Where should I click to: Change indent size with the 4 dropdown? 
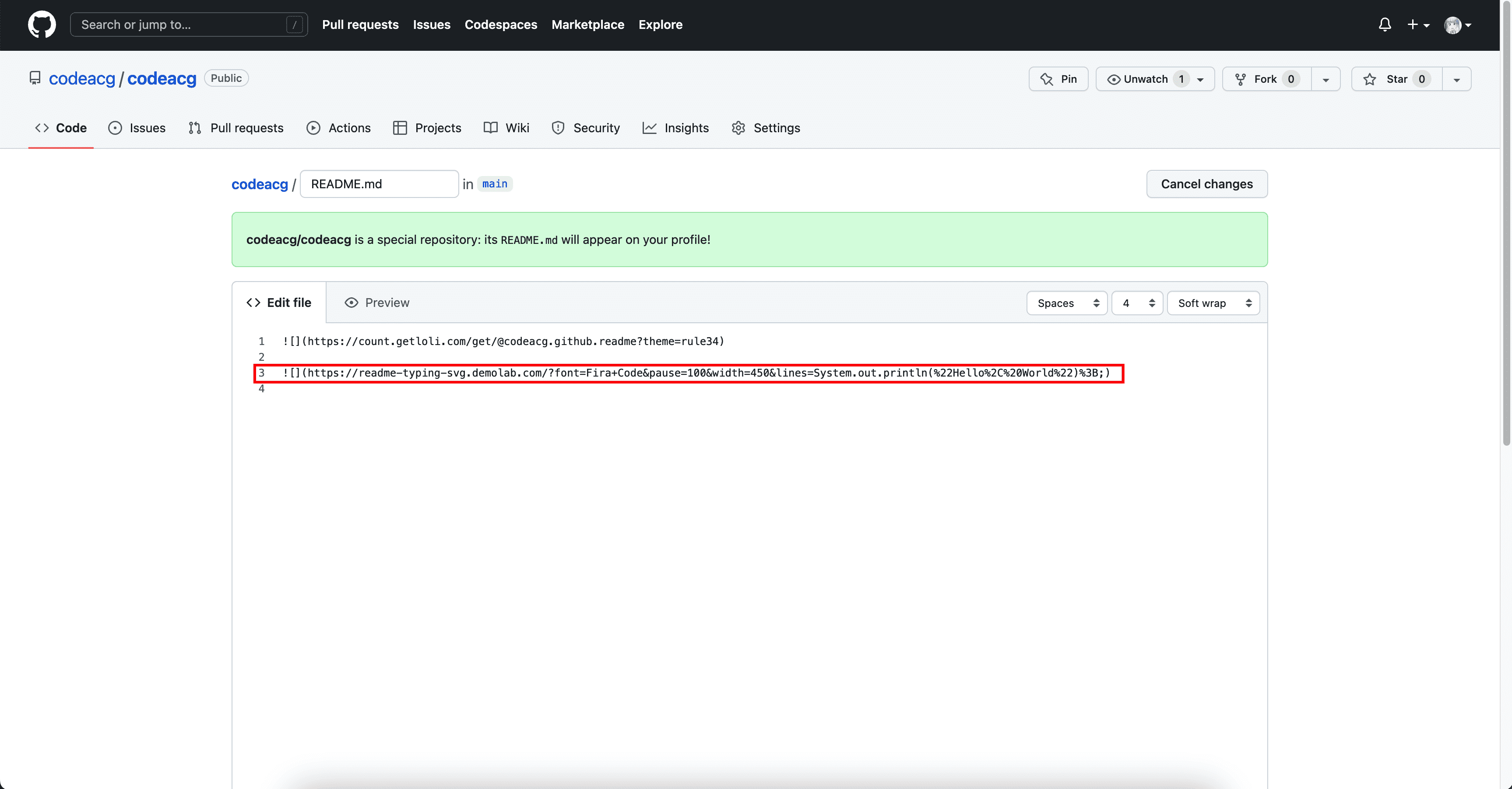[1136, 303]
